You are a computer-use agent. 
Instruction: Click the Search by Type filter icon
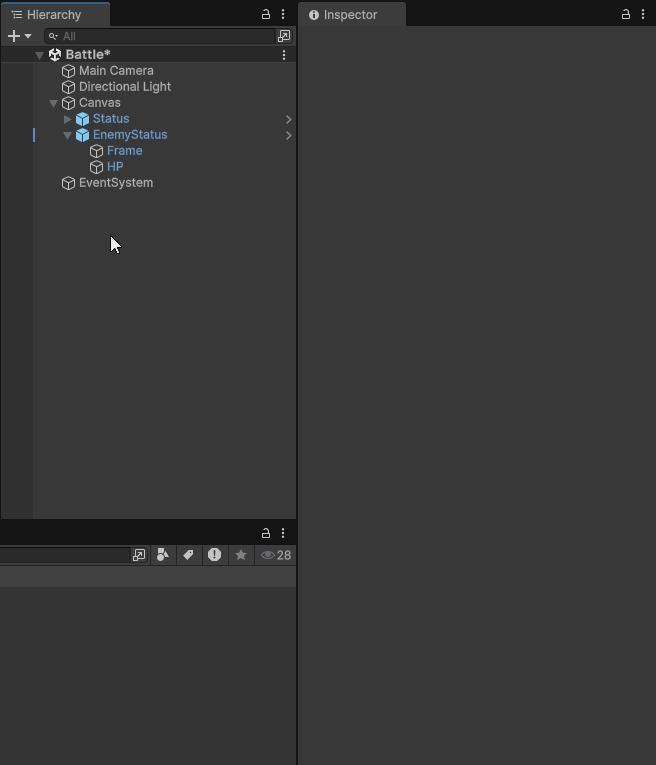pos(163,555)
